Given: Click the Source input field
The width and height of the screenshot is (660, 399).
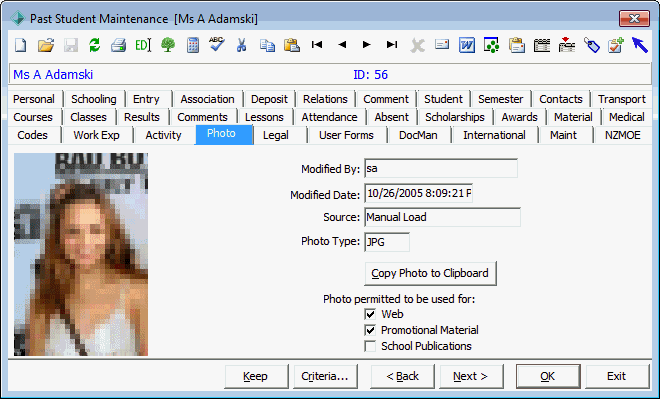Looking at the screenshot, I should pyautogui.click(x=442, y=217).
